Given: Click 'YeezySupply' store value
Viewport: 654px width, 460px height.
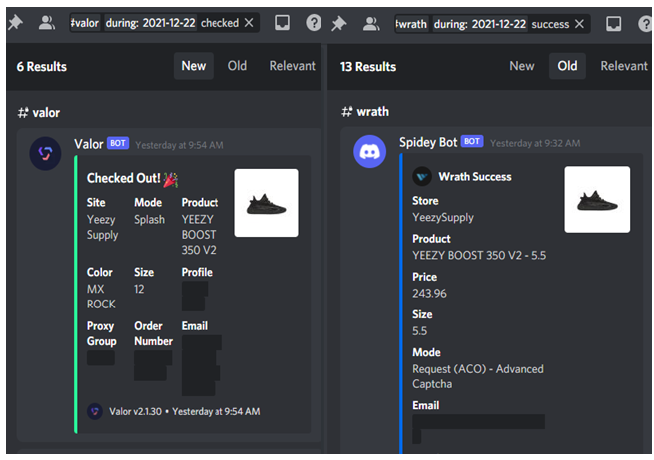Looking at the screenshot, I should 443,218.
